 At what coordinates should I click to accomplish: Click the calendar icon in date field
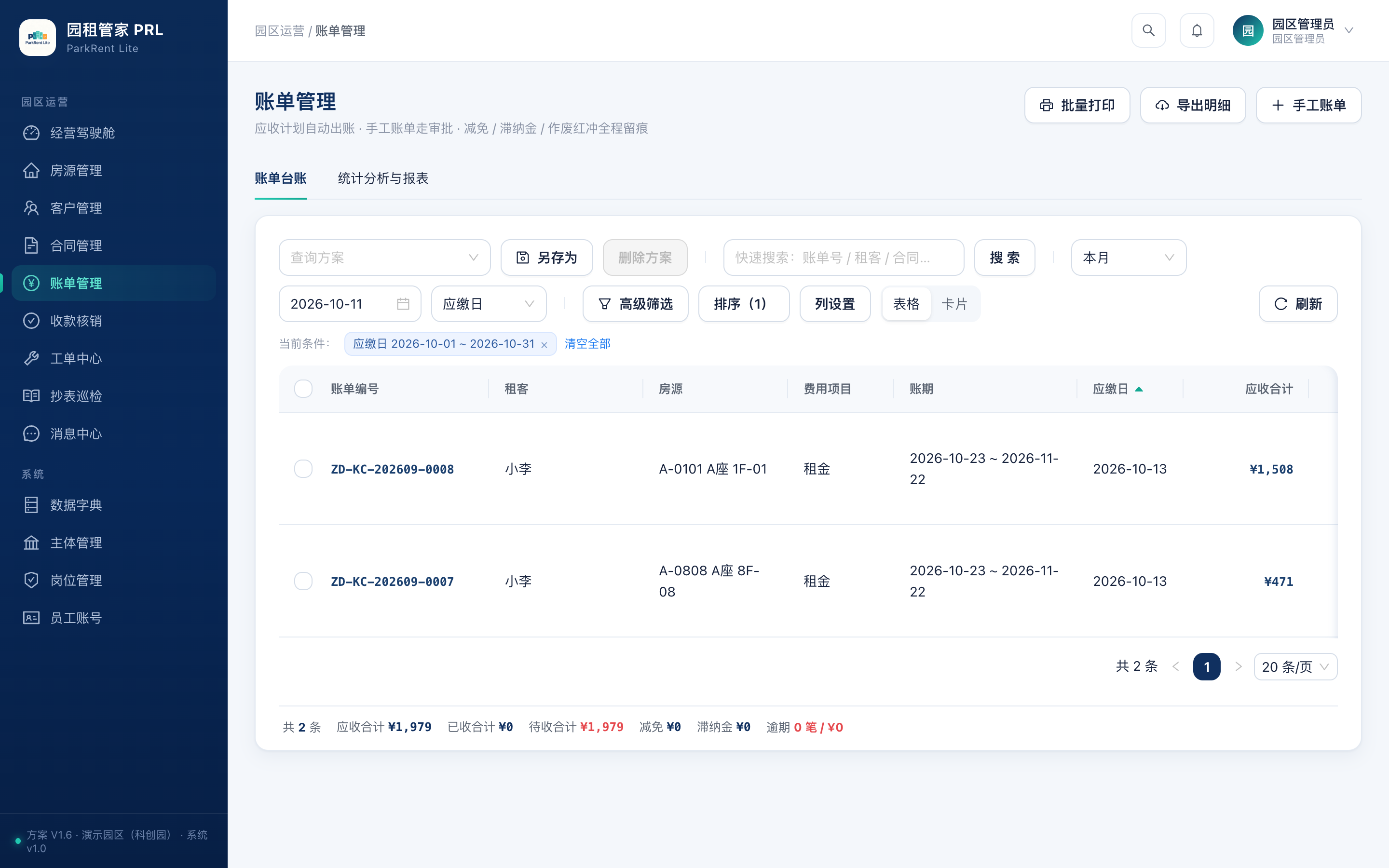[403, 304]
